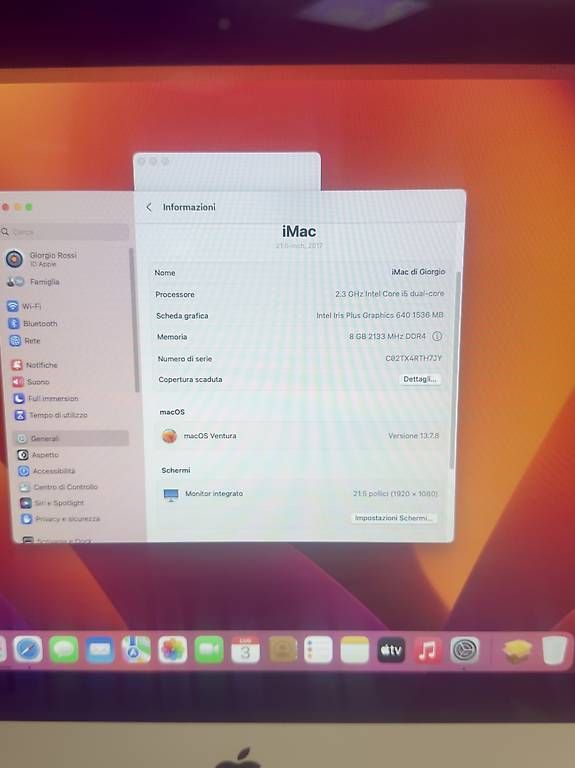Image resolution: width=575 pixels, height=768 pixels.
Task: Click the 8 GB 2133 MHz DDR4 value
Action: (x=387, y=336)
